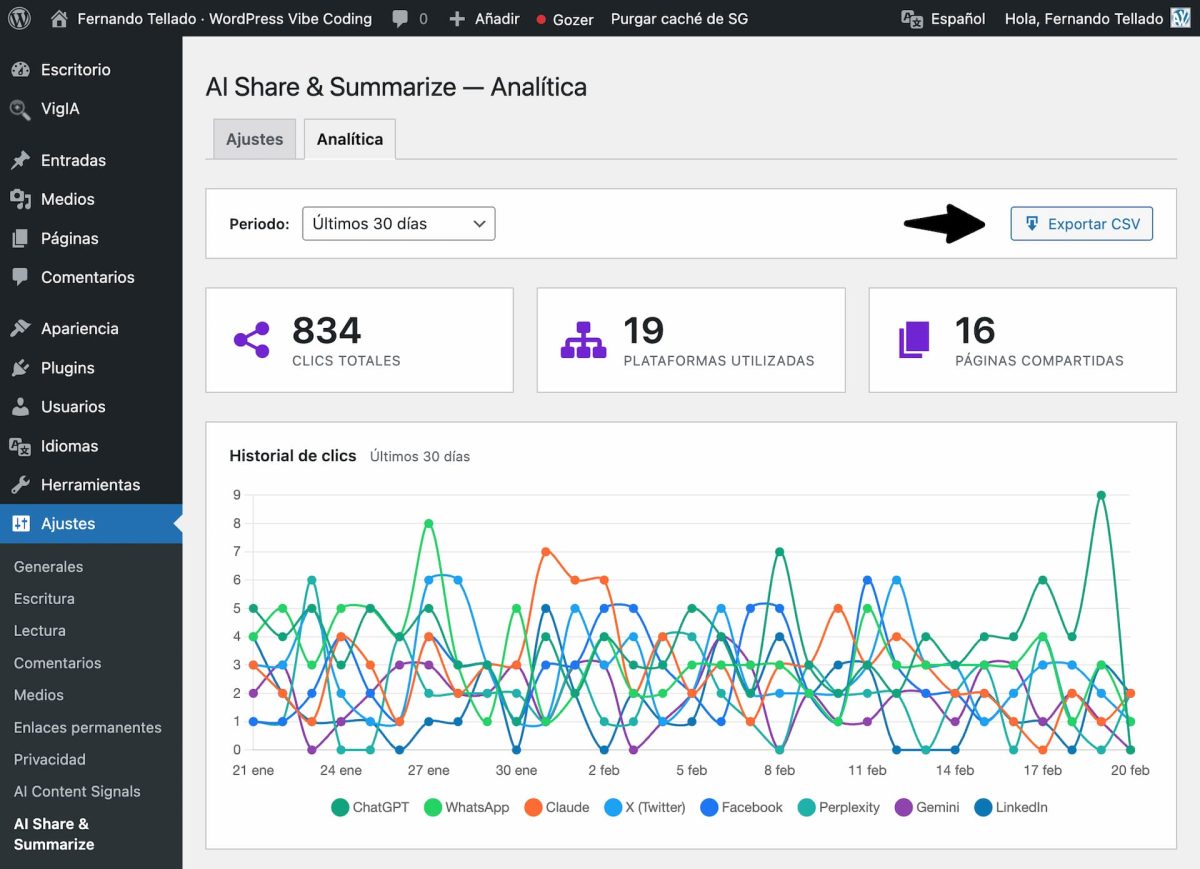Click the Ajustes sliders icon
Viewport: 1200px width, 869px height.
coord(20,524)
